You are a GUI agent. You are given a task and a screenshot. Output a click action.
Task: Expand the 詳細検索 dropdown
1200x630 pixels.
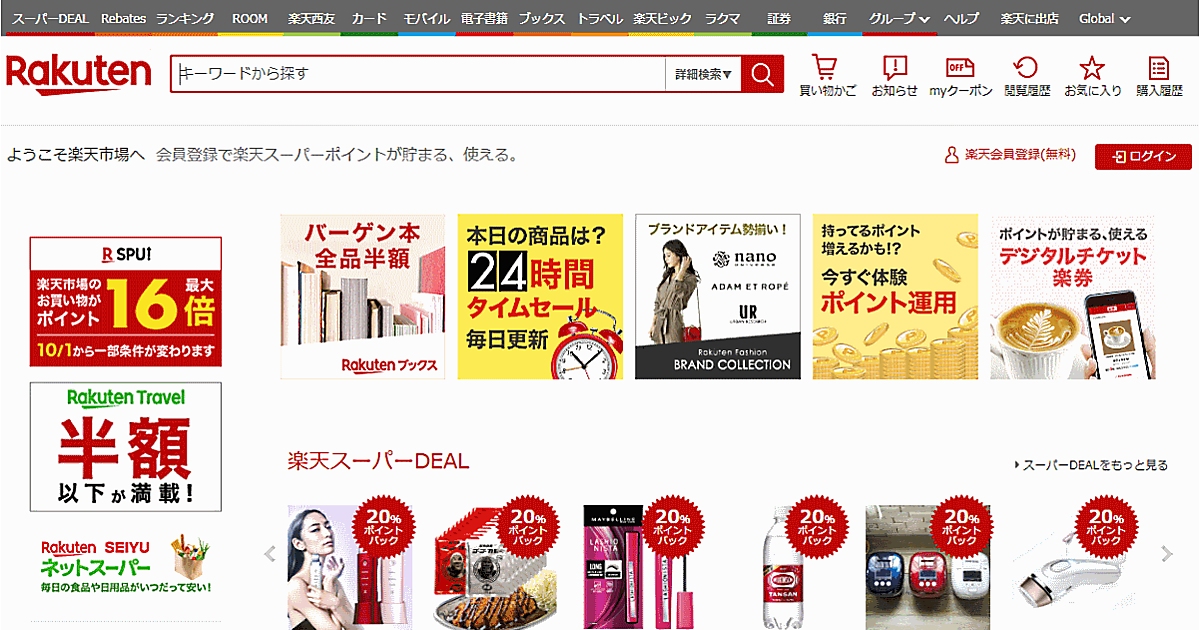(703, 74)
